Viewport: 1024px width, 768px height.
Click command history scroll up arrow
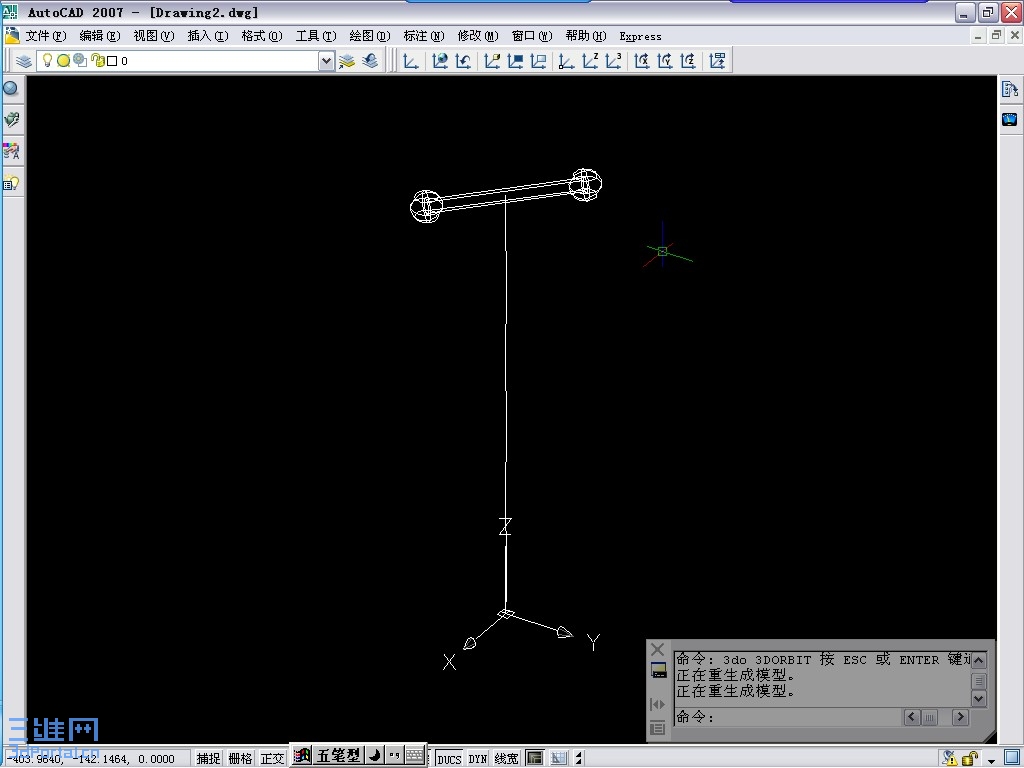978,660
